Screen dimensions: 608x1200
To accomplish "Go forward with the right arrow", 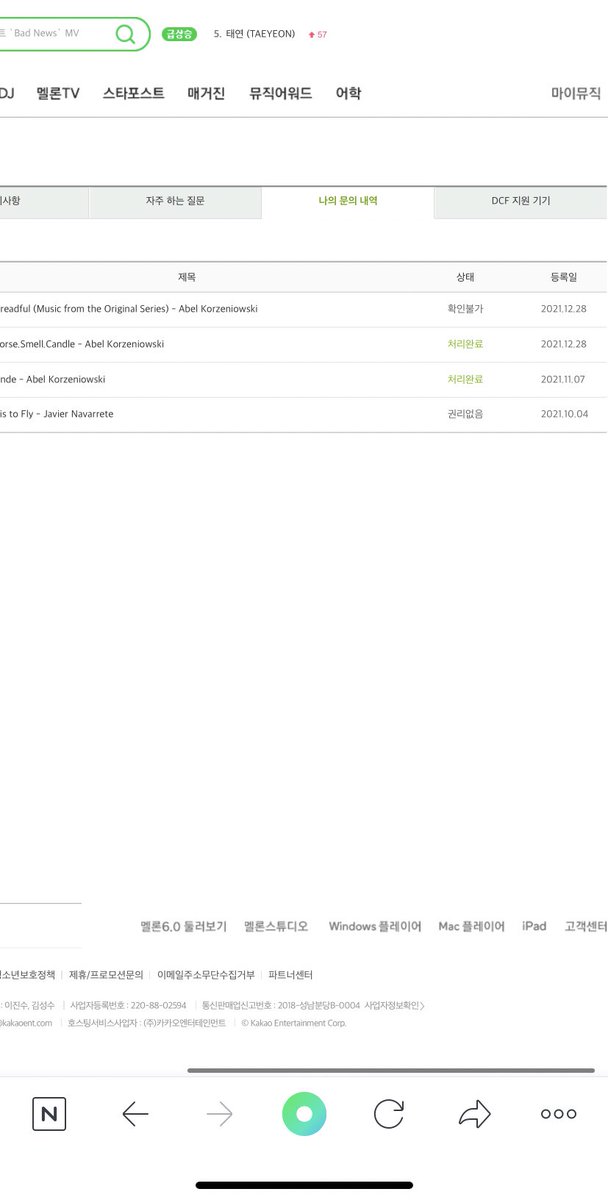I will tap(219, 1114).
